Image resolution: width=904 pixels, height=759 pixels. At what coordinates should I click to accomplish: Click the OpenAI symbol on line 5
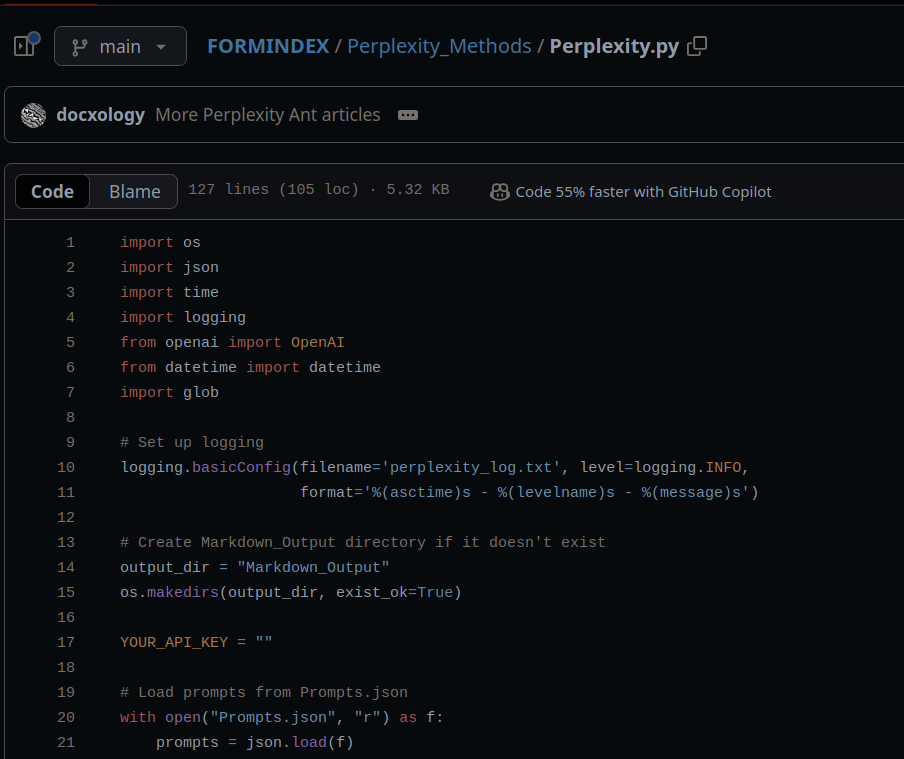tap(317, 342)
